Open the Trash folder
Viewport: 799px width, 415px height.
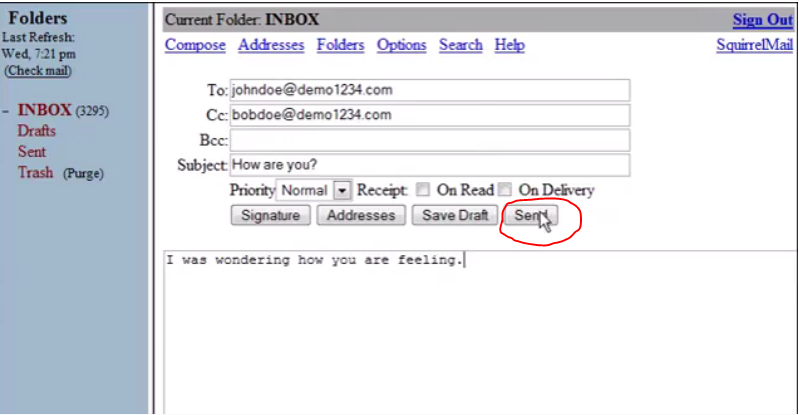point(36,173)
